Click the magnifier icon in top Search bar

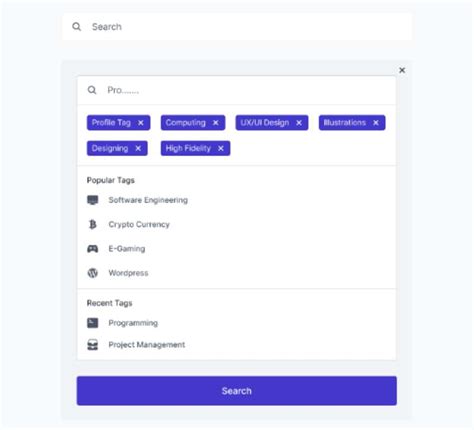[x=77, y=27]
